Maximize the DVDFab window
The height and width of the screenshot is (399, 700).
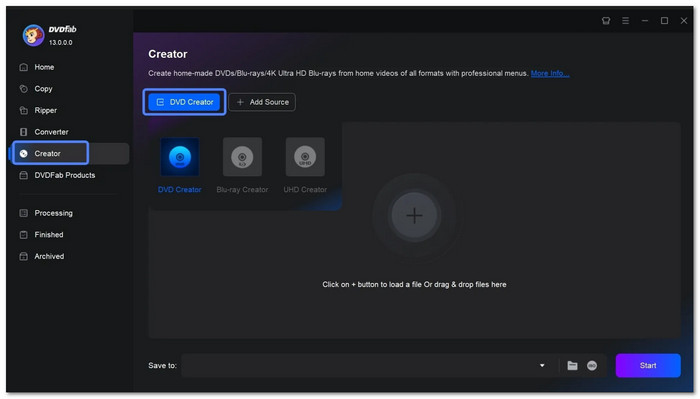664,21
